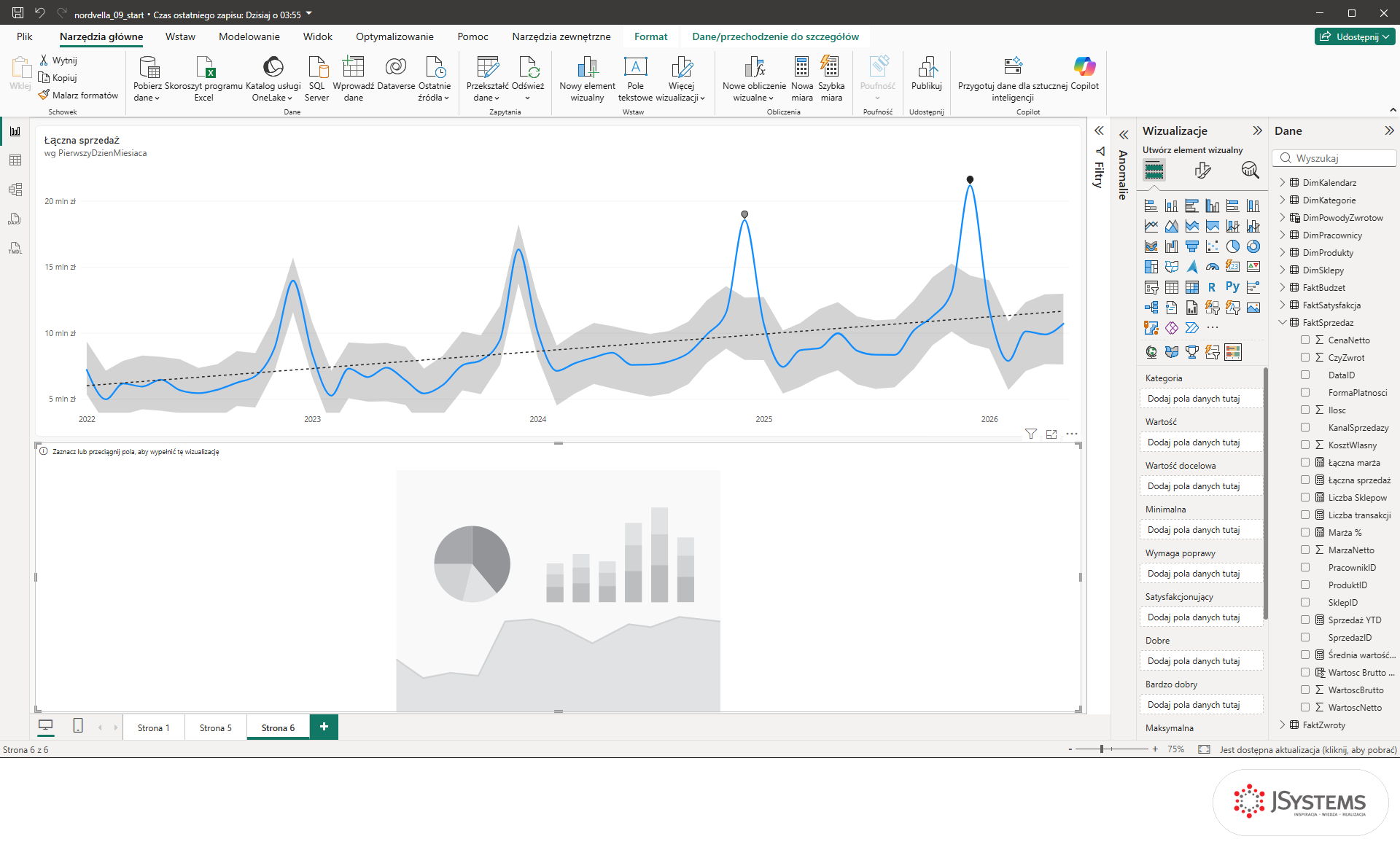Collapse the FaktSprzedaz table
Viewport: 1400px width, 847px height.
(1283, 322)
